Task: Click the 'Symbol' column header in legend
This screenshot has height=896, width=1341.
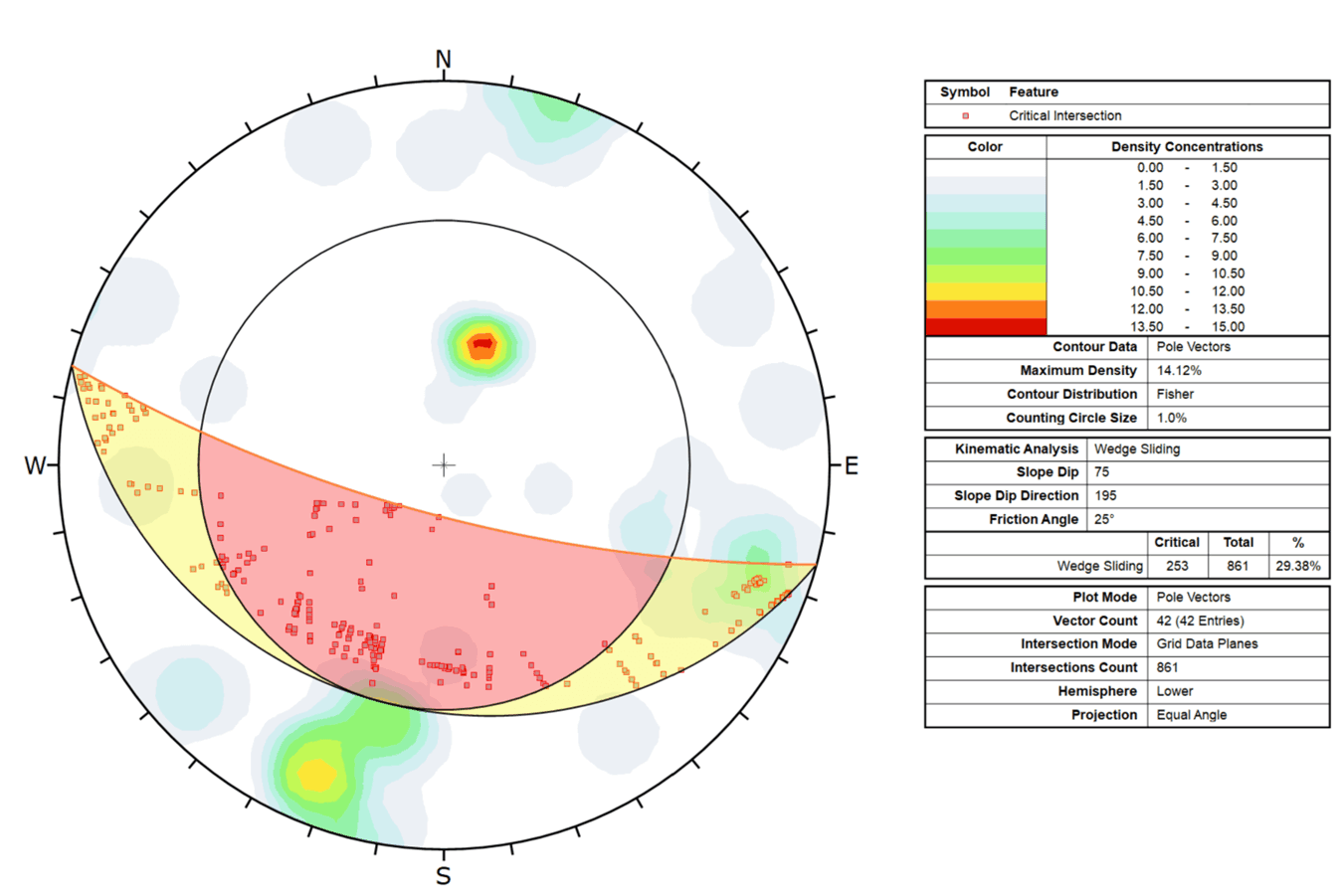Action: click(964, 91)
